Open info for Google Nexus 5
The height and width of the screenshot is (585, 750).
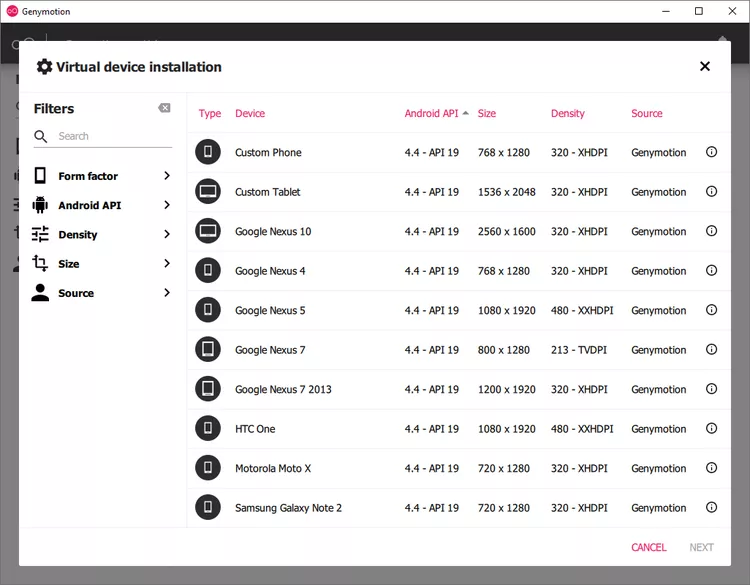(x=711, y=310)
